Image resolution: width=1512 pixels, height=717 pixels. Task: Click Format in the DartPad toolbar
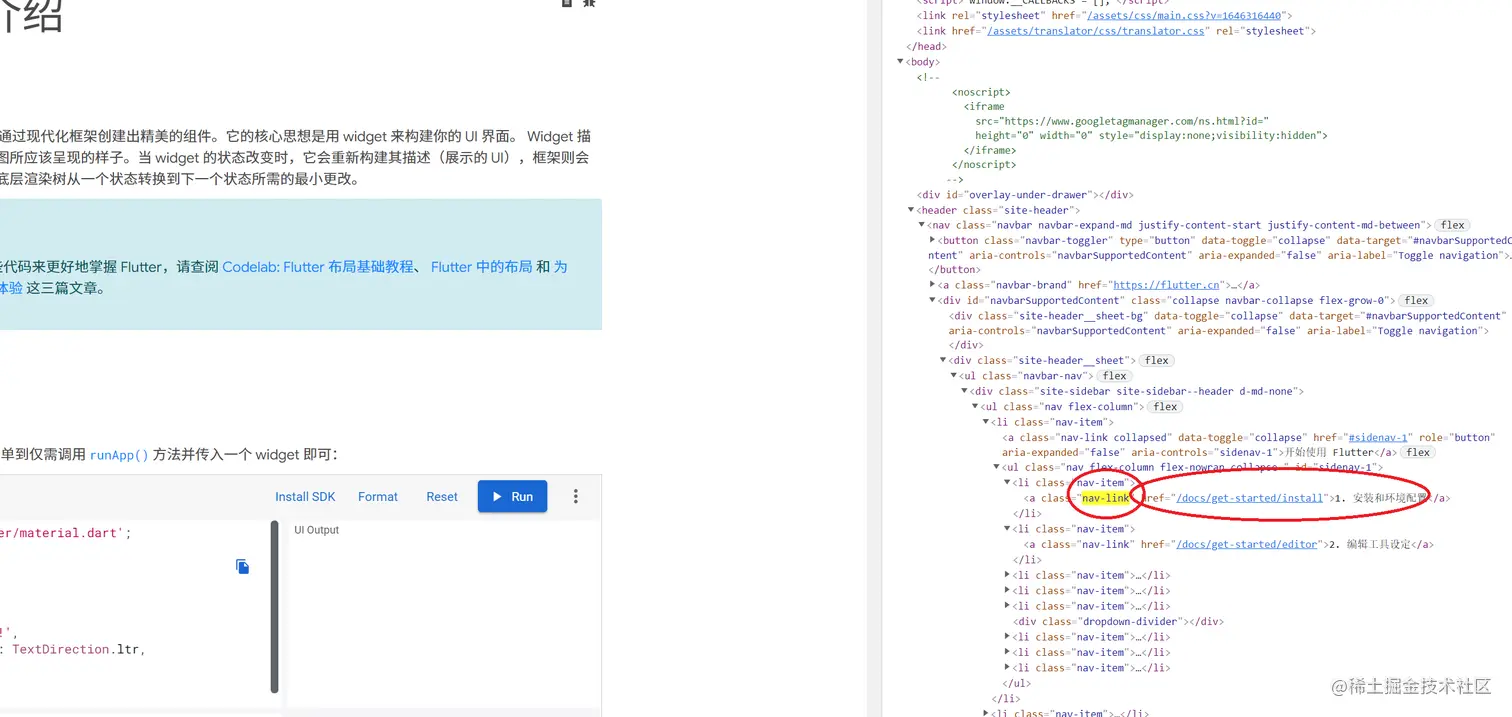click(378, 497)
